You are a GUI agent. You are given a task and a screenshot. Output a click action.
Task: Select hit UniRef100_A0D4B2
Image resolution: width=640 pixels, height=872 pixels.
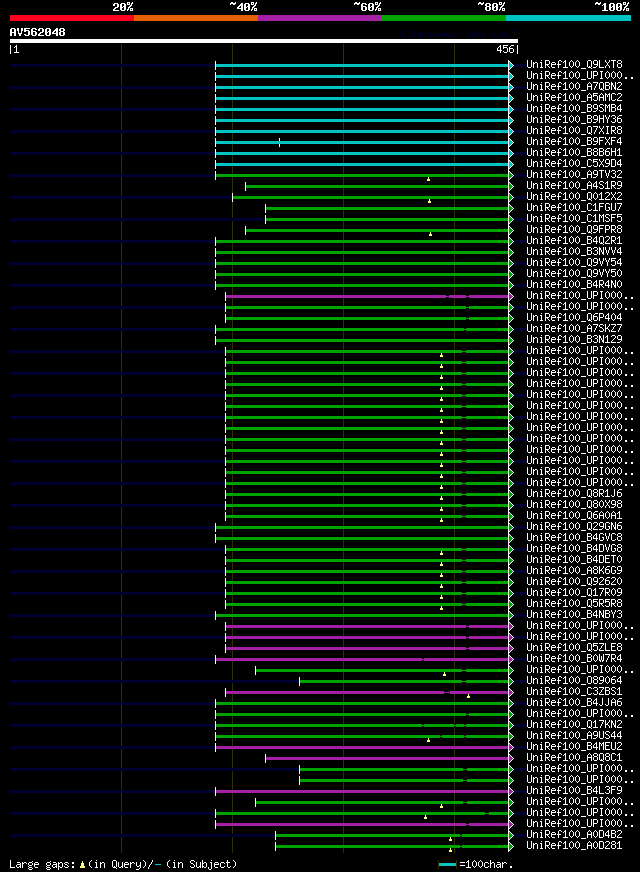574,835
